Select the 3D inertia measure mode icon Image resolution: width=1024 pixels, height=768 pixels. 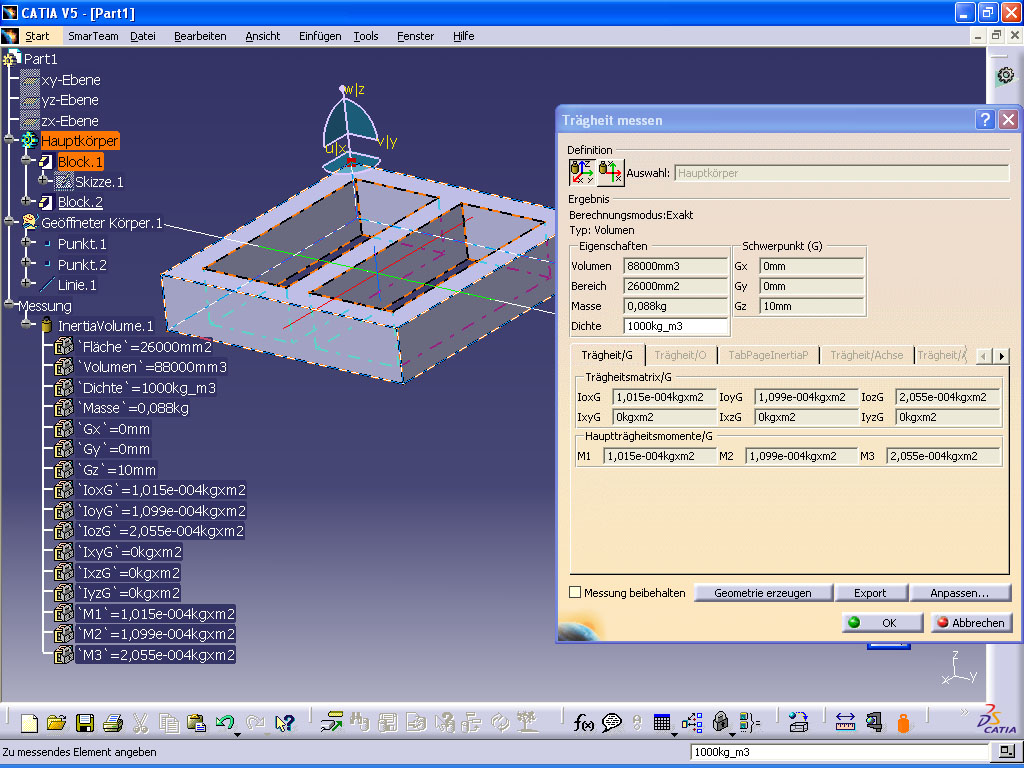pos(581,172)
